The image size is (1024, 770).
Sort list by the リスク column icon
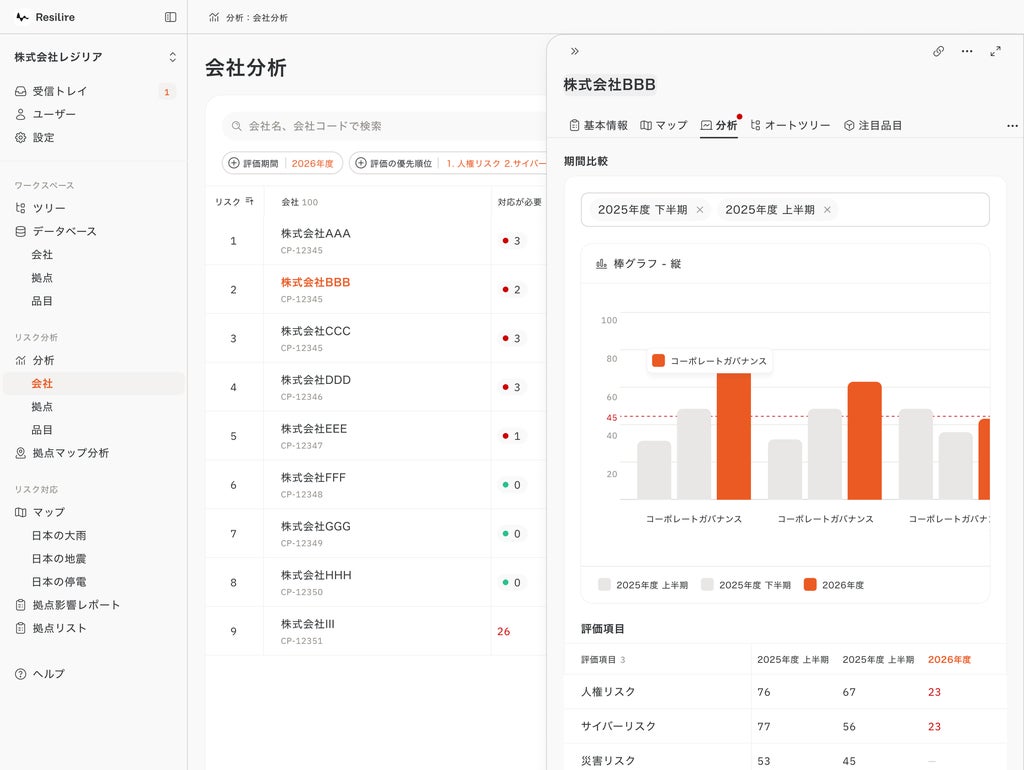[249, 201]
